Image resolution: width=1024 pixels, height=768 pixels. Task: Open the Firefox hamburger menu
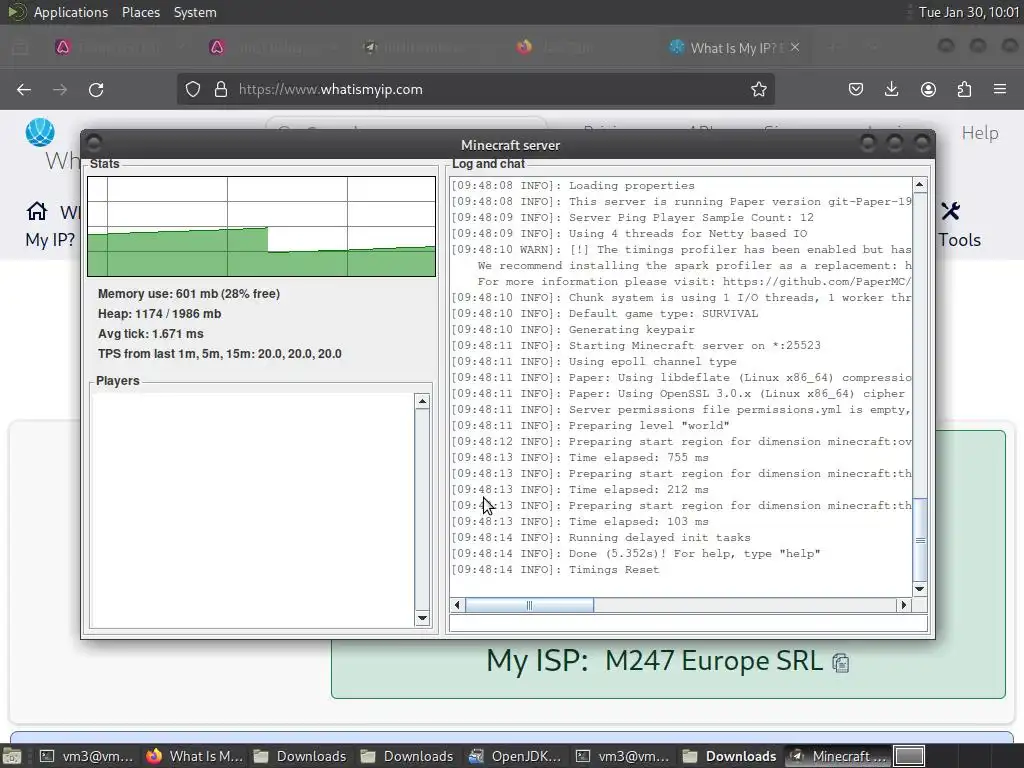click(x=1000, y=89)
